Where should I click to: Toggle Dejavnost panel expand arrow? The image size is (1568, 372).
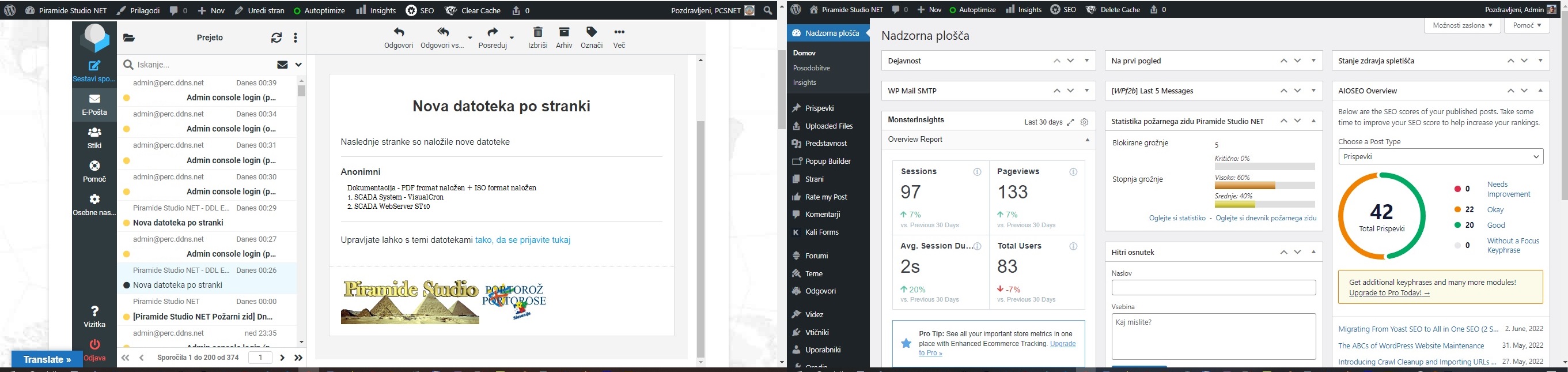pos(1087,61)
